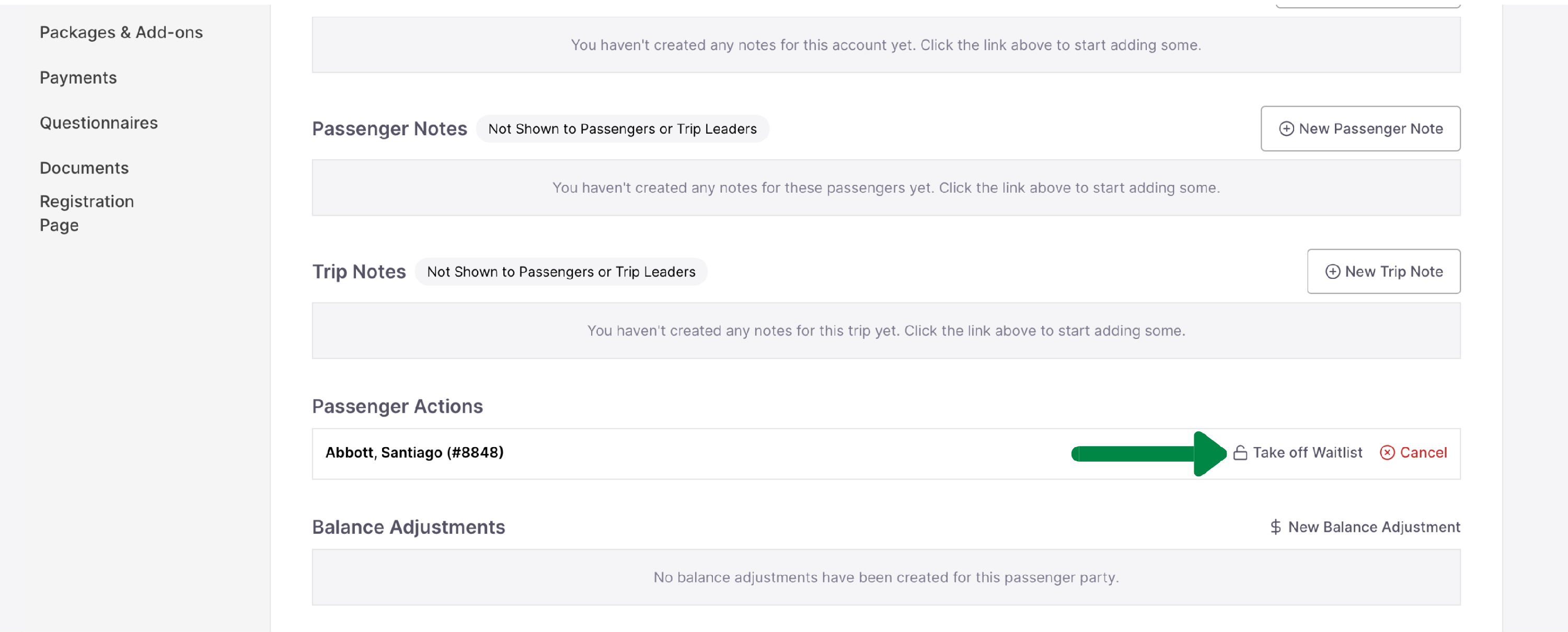Image resolution: width=1568 pixels, height=632 pixels.
Task: Open Packages & Add-ons in the sidebar
Action: [x=121, y=32]
